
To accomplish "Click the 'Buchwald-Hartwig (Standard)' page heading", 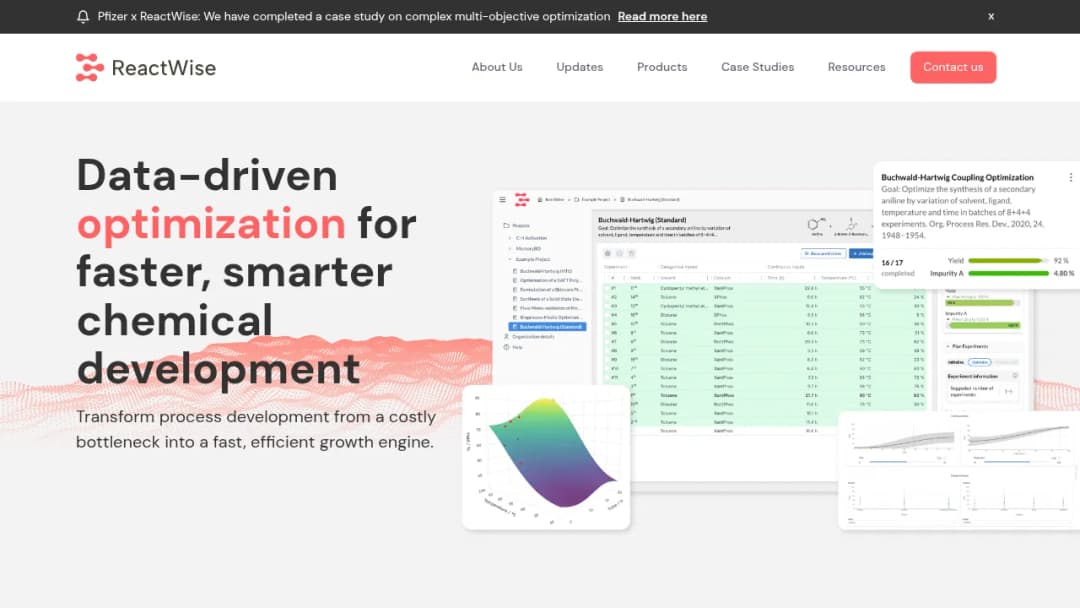I will click(x=642, y=220).
